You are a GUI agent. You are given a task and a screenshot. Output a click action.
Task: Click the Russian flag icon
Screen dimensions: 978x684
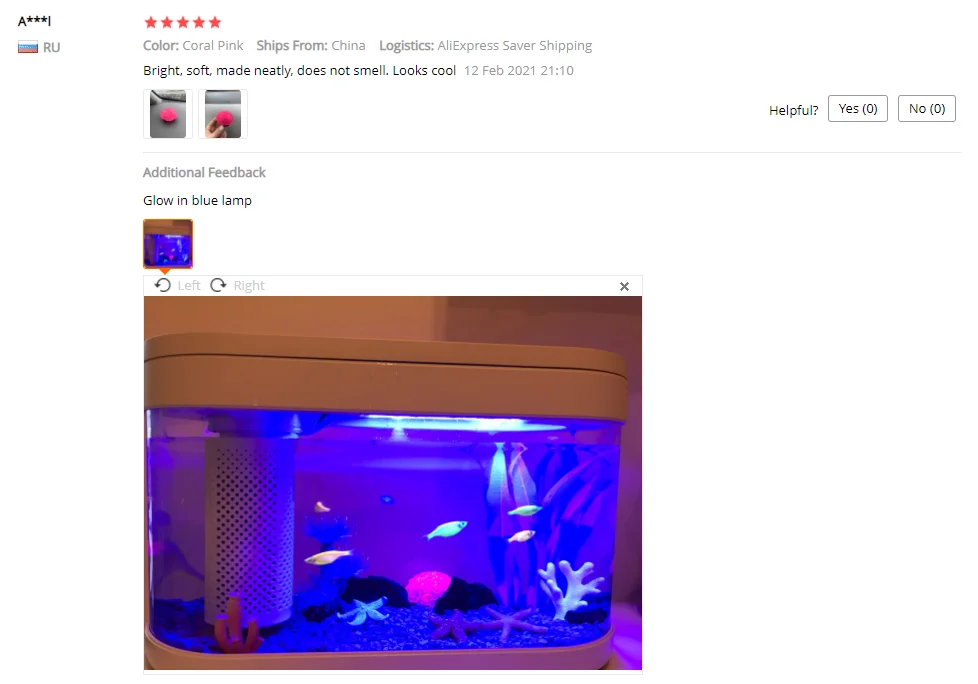[x=27, y=47]
